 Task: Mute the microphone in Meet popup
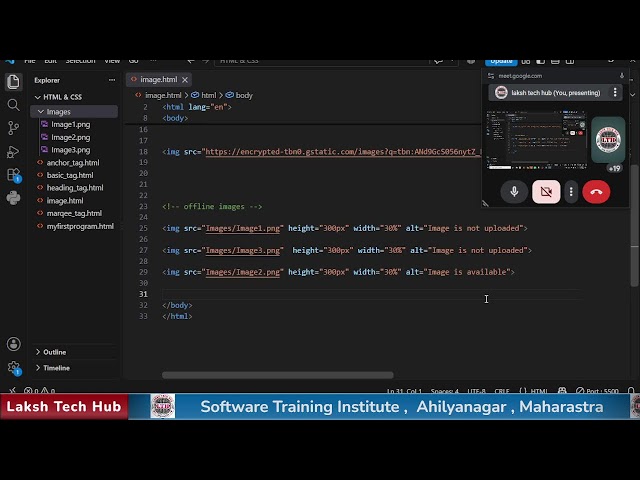[514, 191]
